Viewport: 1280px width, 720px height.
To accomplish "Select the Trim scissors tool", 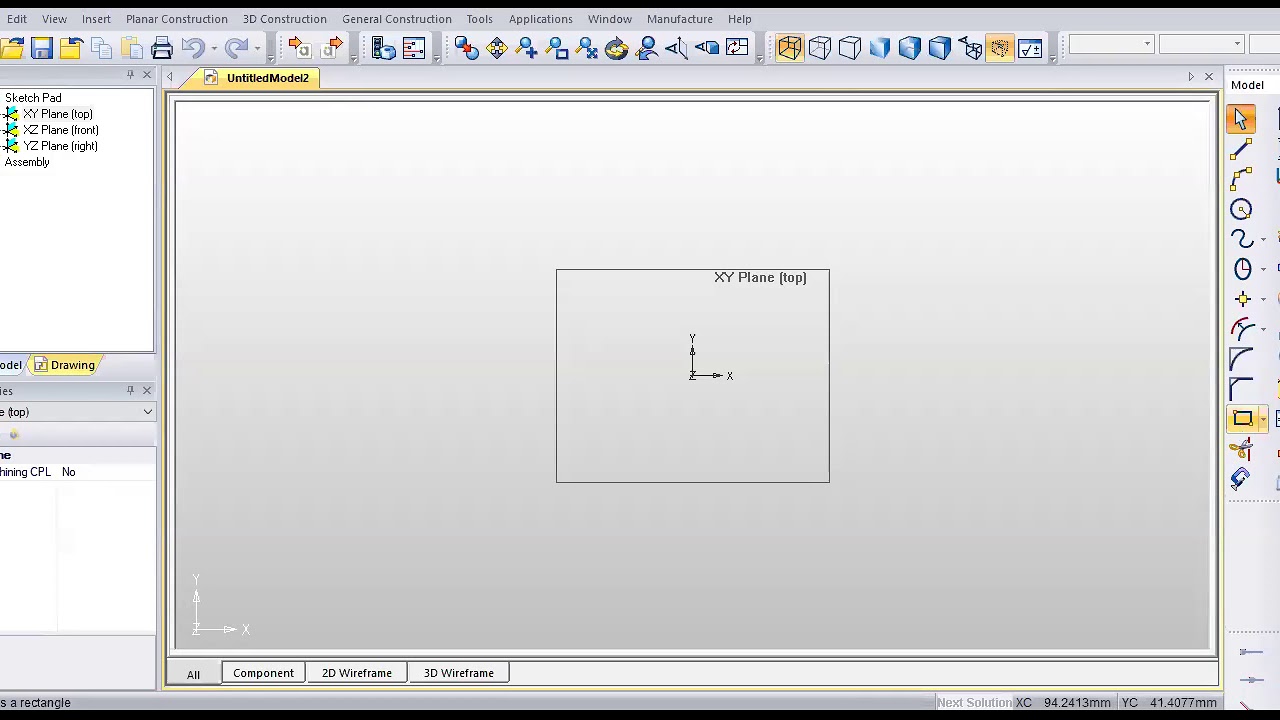I will click(x=1241, y=449).
